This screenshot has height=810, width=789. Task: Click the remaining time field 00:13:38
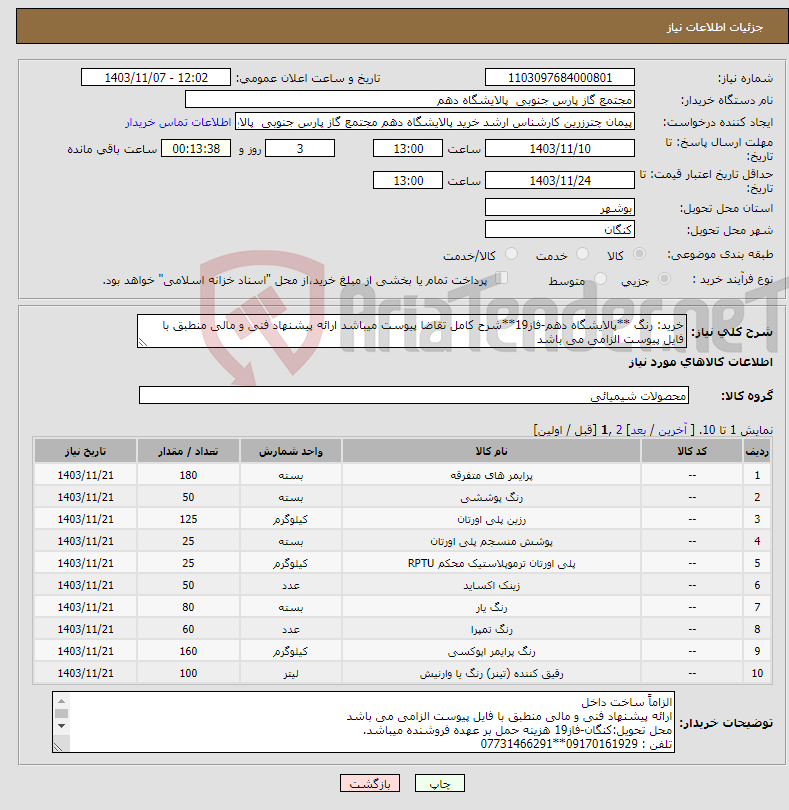[196, 149]
